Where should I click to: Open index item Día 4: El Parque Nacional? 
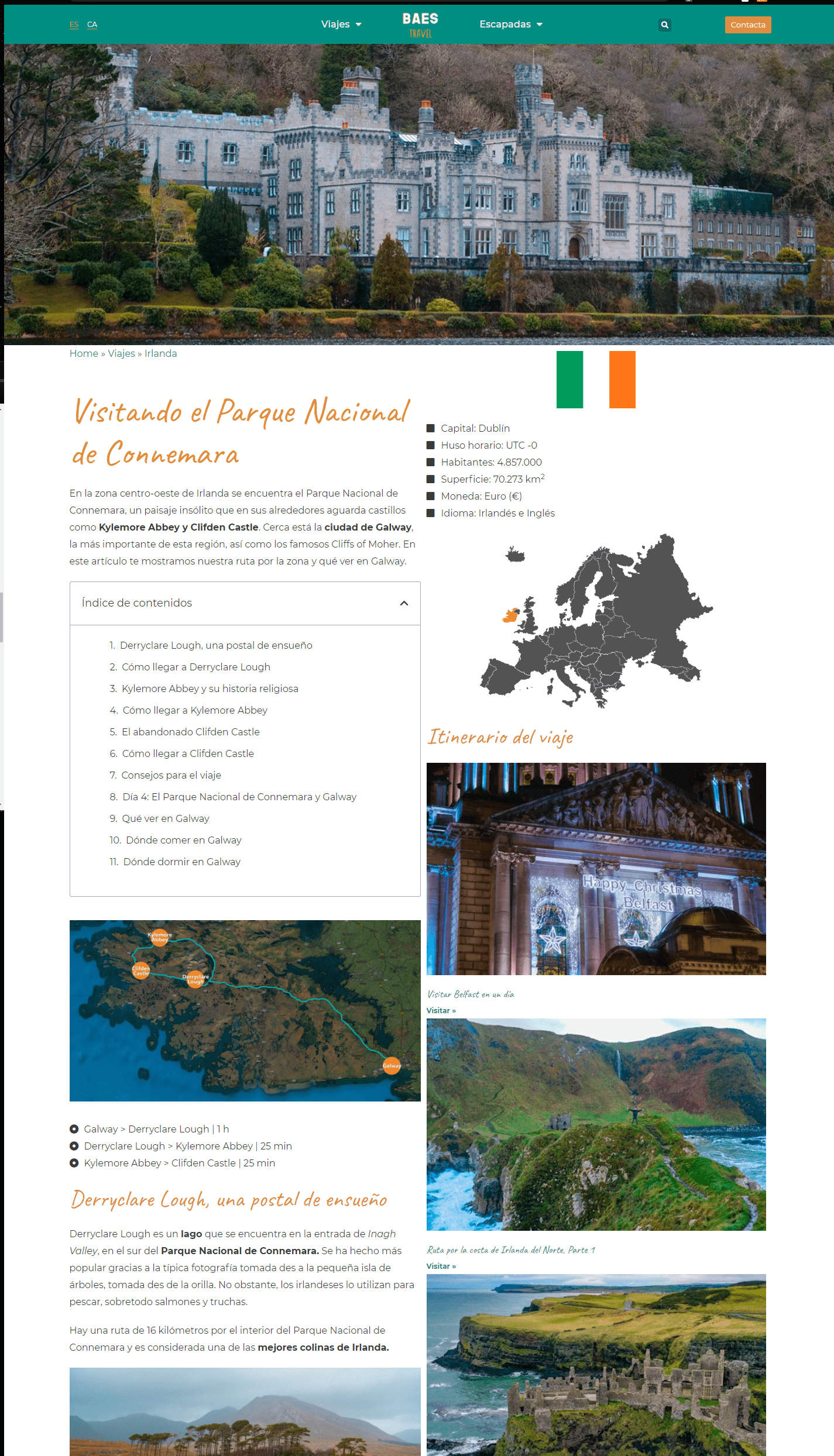pos(239,797)
